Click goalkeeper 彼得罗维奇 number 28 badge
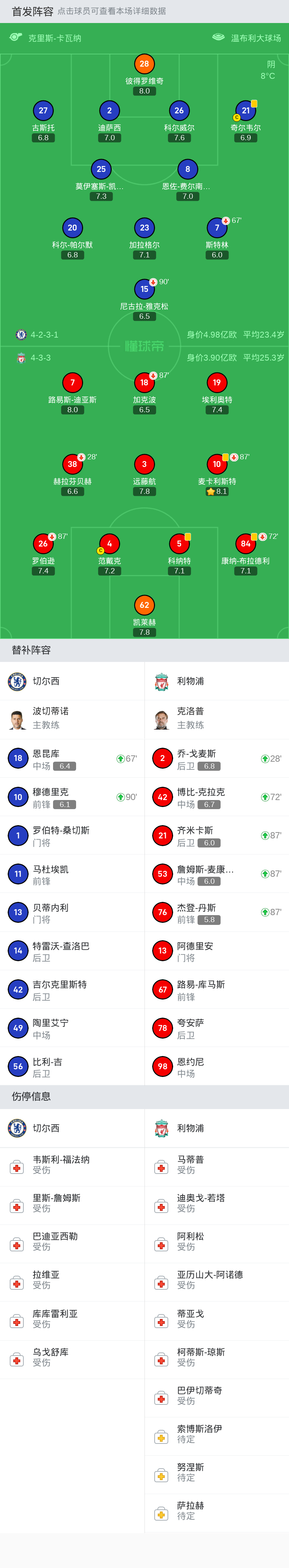The width and height of the screenshot is (289, 1568). click(144, 64)
